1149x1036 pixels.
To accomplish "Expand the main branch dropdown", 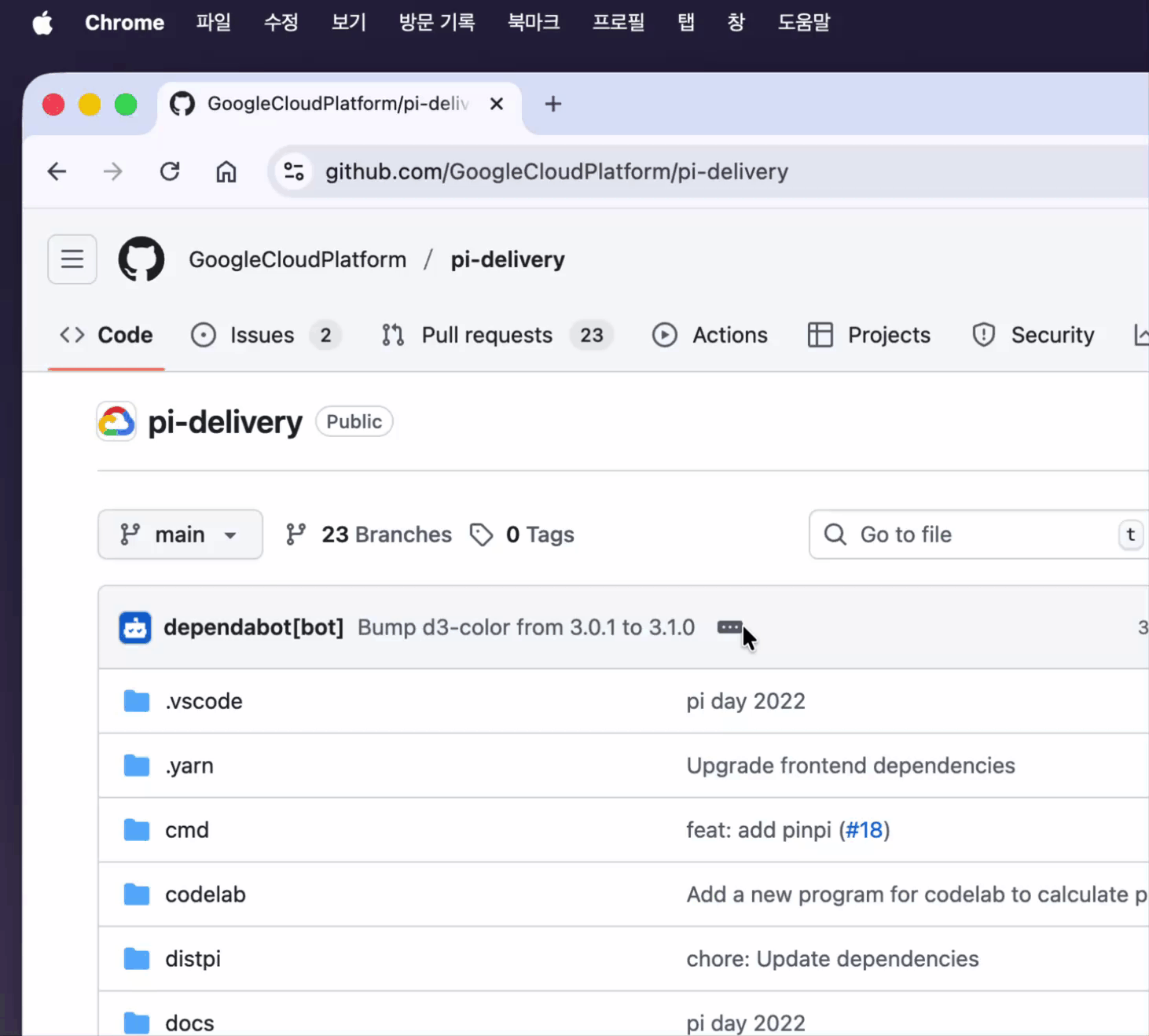I will click(180, 535).
